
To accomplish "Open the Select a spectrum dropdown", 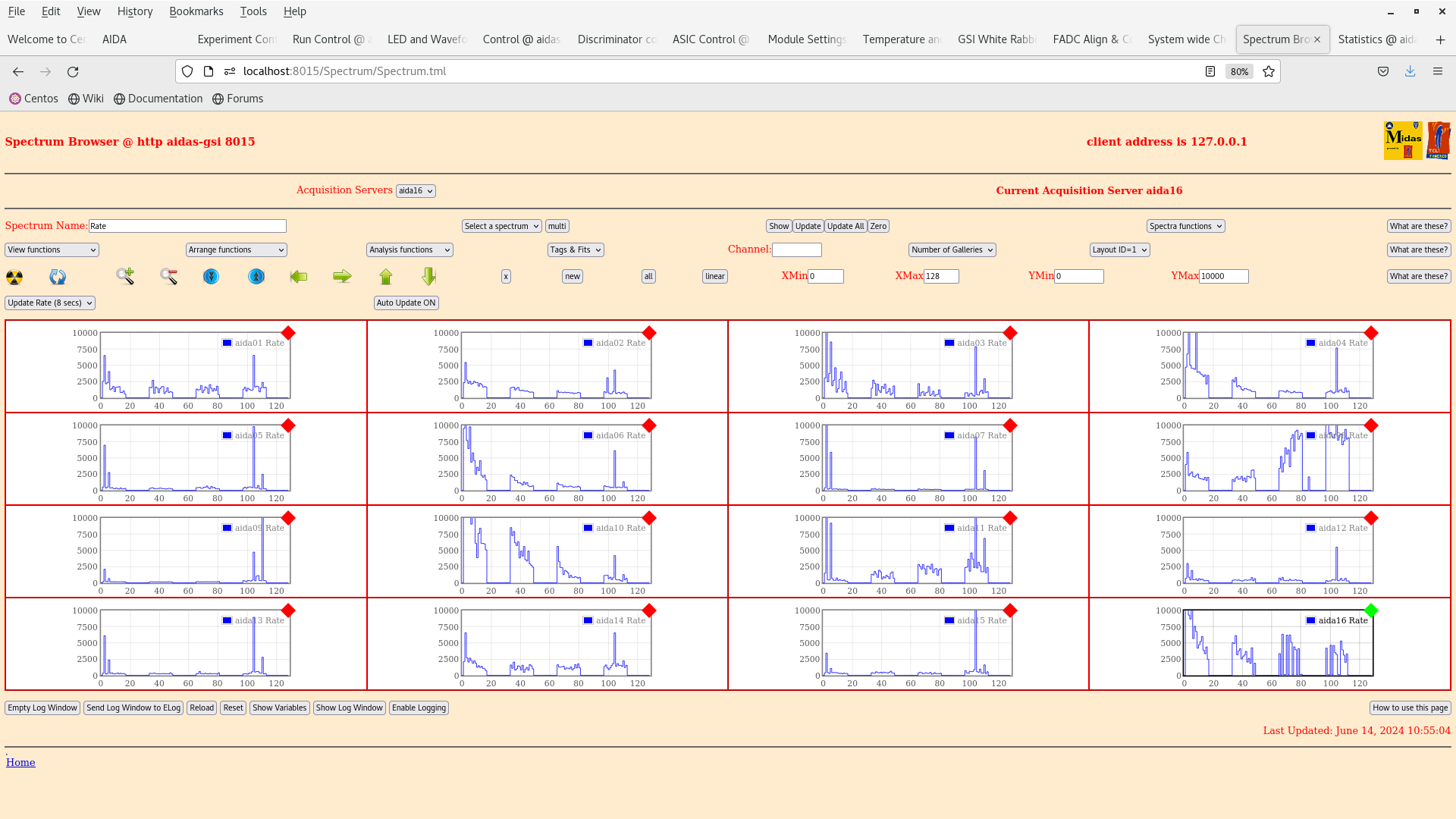I will click(x=501, y=225).
